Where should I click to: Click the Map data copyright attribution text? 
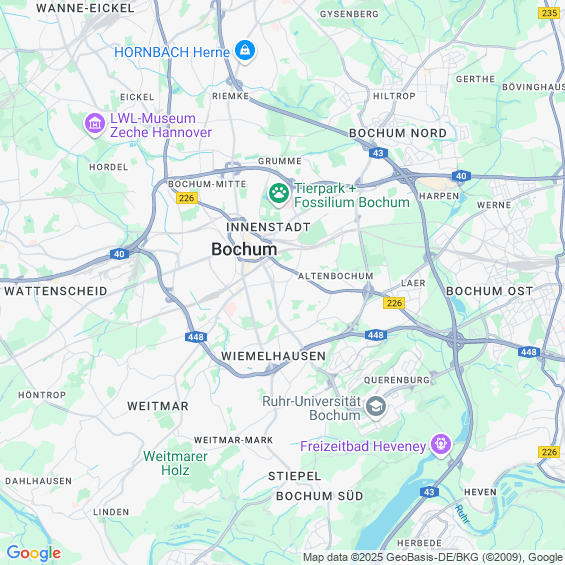pyautogui.click(x=433, y=557)
